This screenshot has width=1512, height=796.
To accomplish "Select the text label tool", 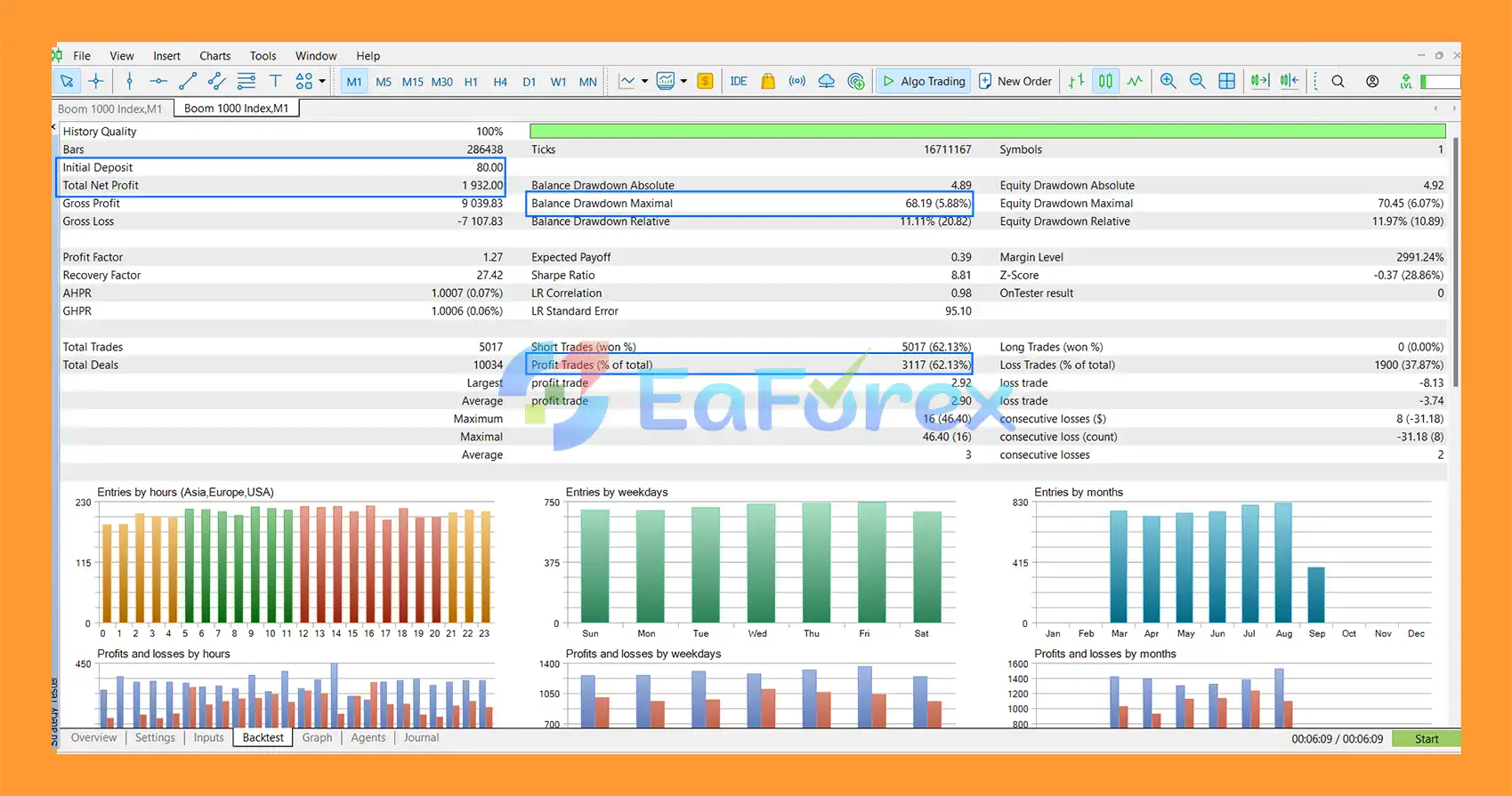I will click(x=276, y=81).
